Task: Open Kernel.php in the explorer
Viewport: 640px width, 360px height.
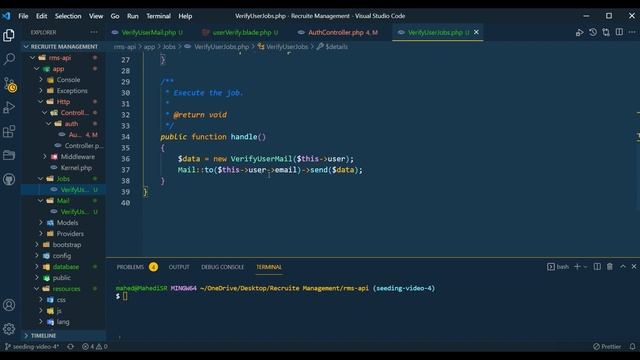Action: 63,168
